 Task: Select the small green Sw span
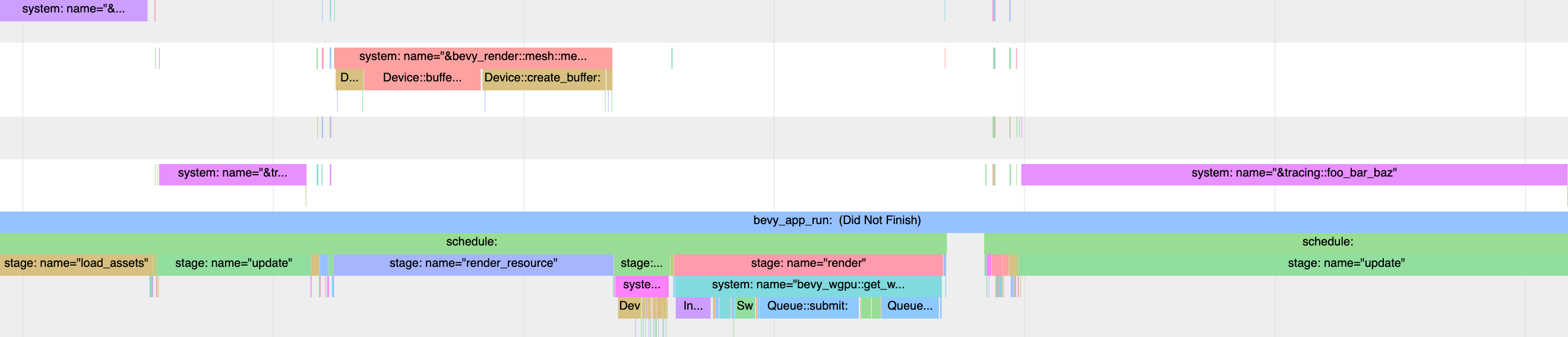pyautogui.click(x=744, y=306)
